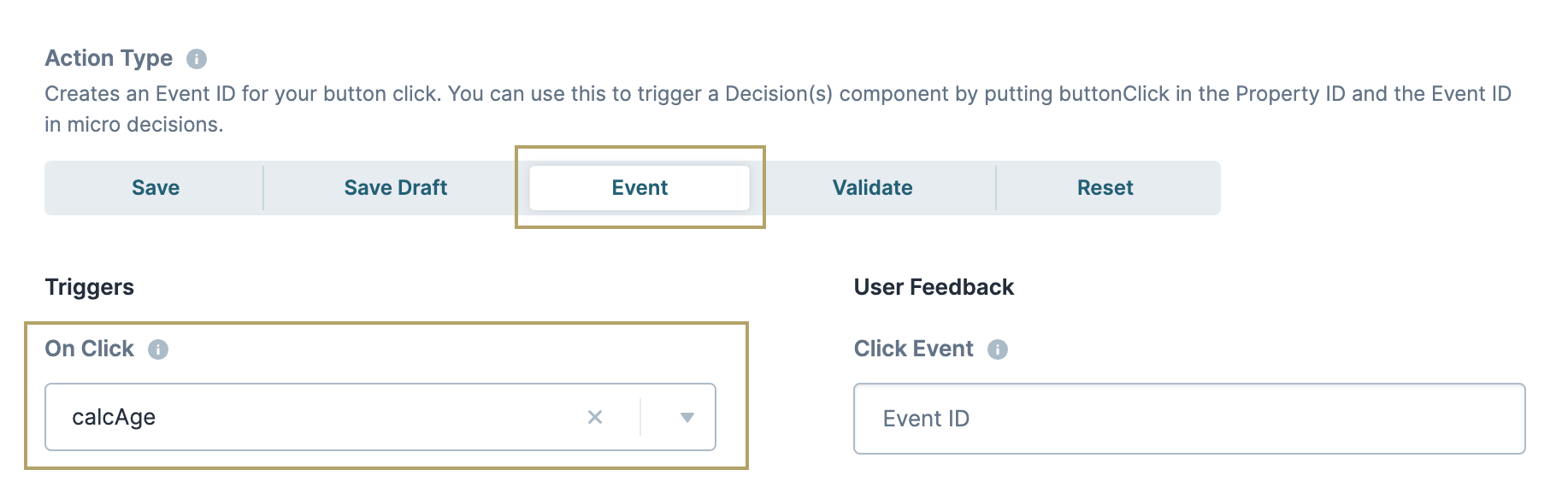Image resolution: width=1568 pixels, height=499 pixels.
Task: Click the User Feedback section heading
Action: (x=934, y=287)
